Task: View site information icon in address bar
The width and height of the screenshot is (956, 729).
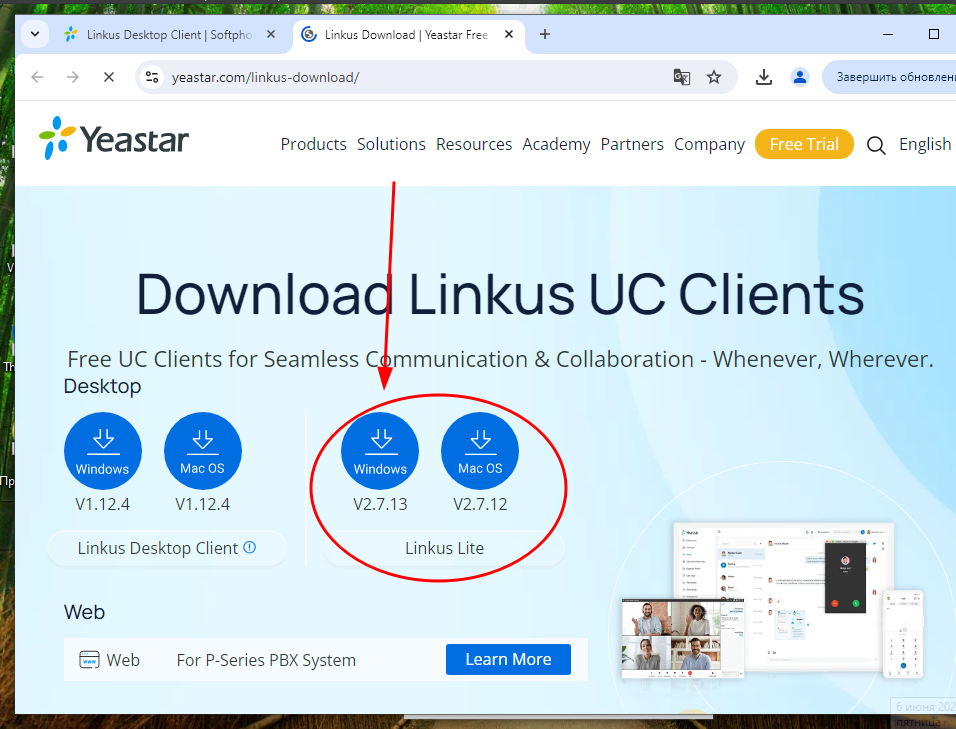Action: coord(152,77)
